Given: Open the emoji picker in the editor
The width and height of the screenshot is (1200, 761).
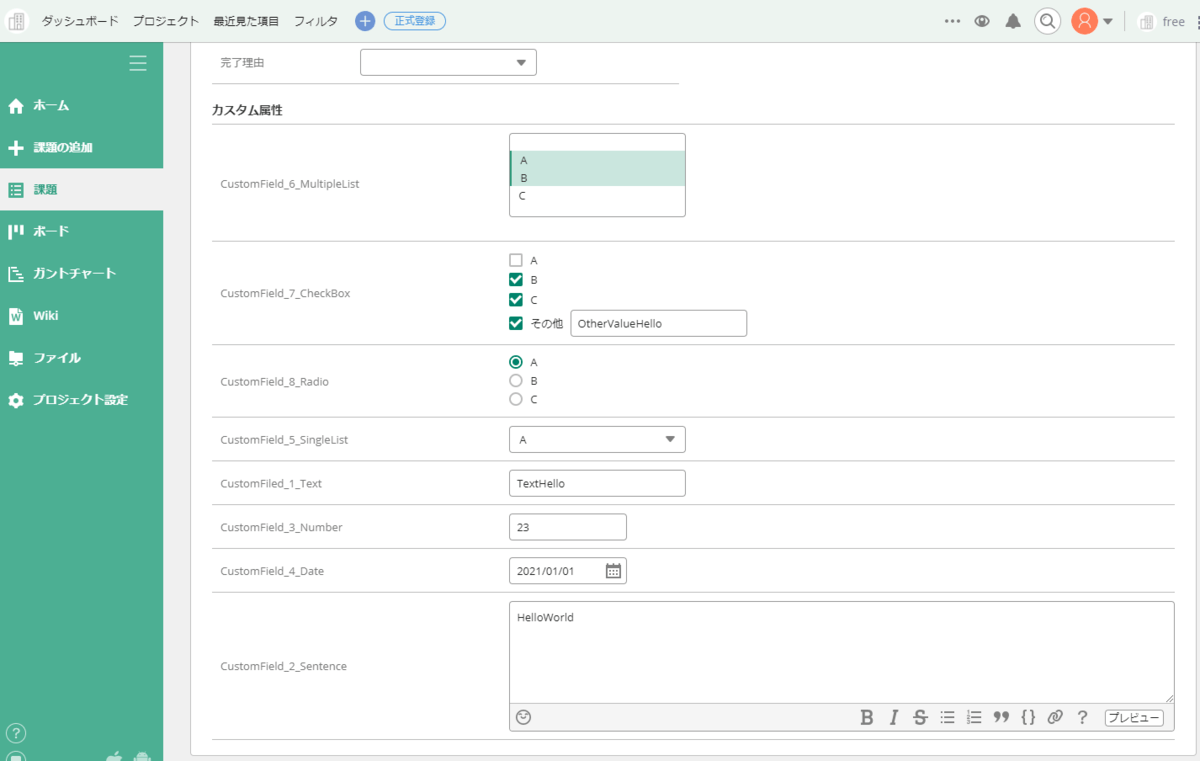Looking at the screenshot, I should tap(523, 717).
